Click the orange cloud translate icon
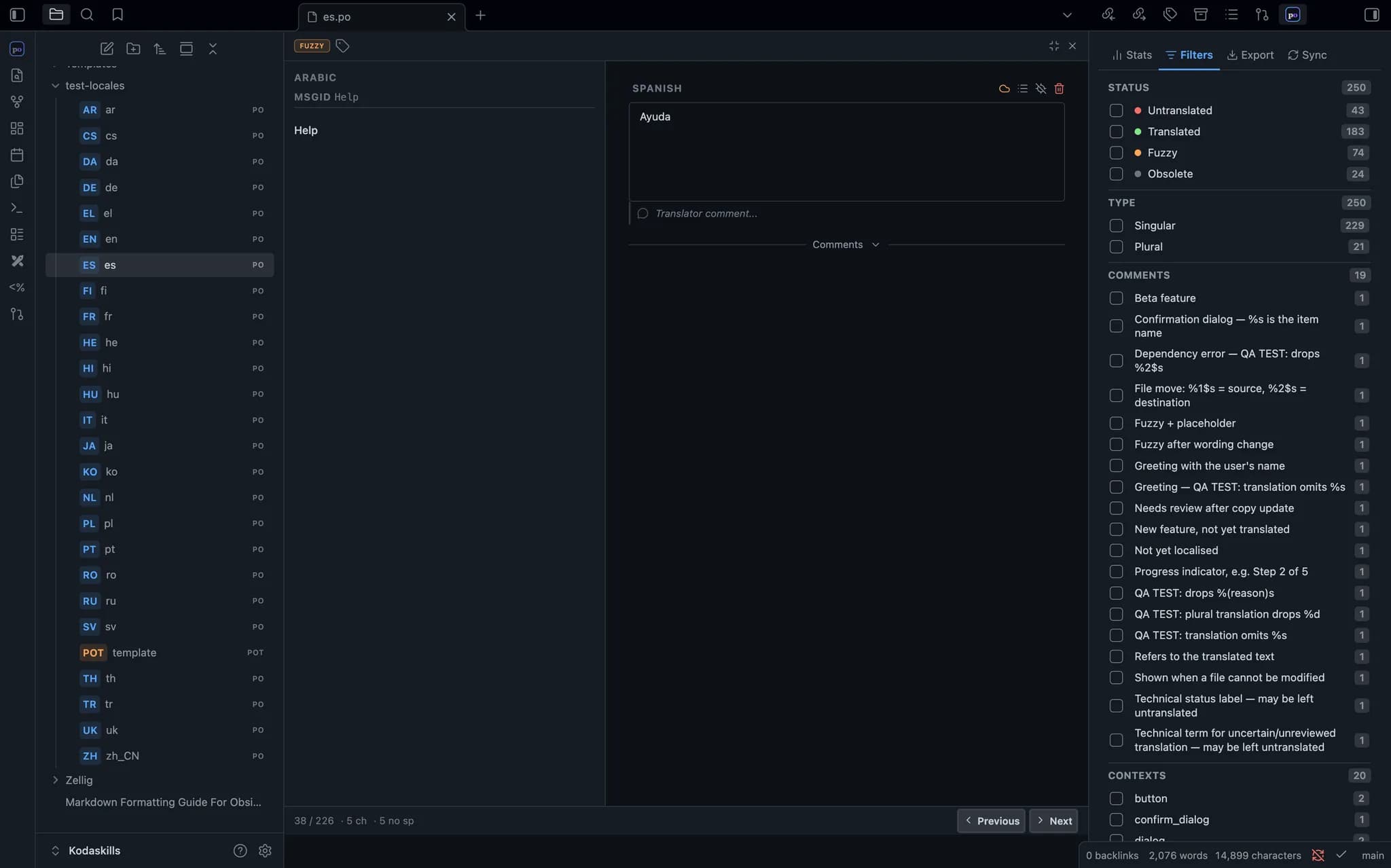 point(1004,88)
